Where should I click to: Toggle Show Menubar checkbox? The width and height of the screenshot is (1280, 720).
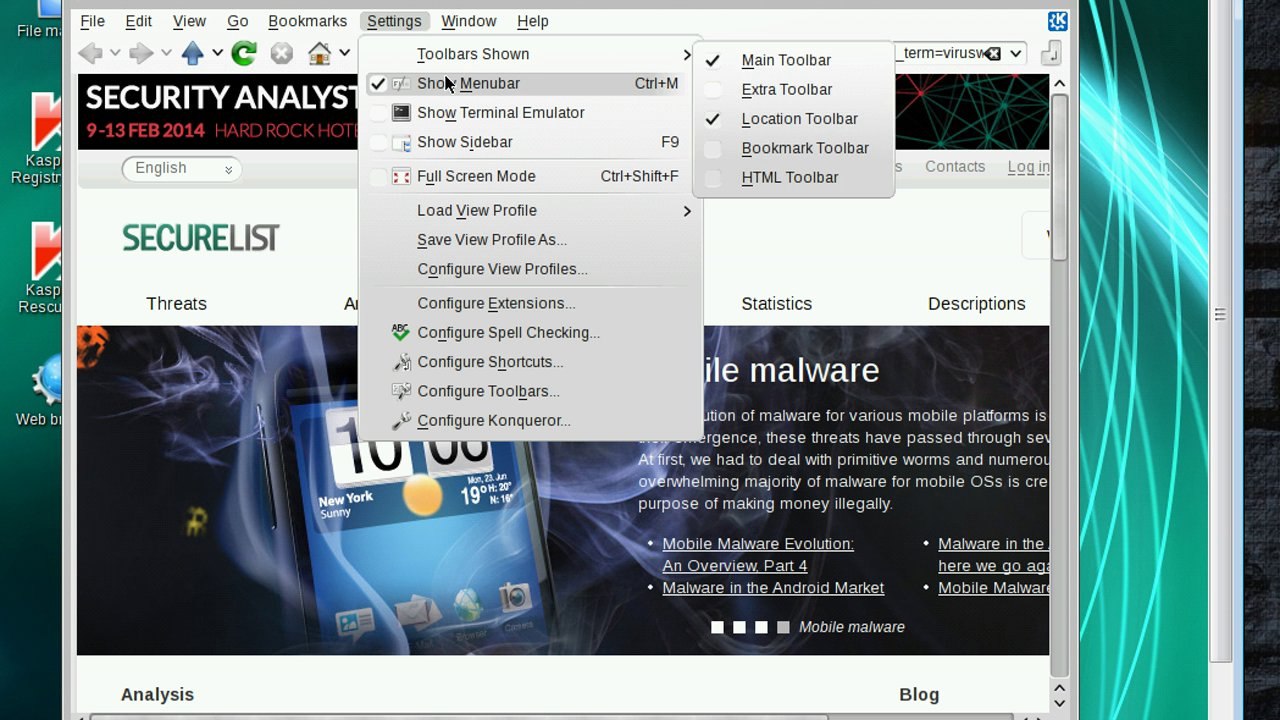tap(378, 84)
